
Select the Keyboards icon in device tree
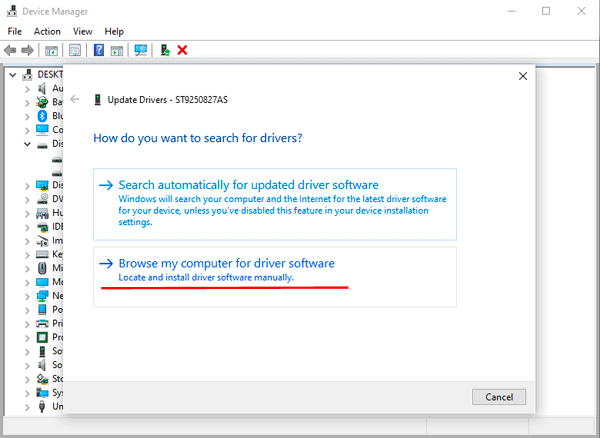click(x=42, y=254)
